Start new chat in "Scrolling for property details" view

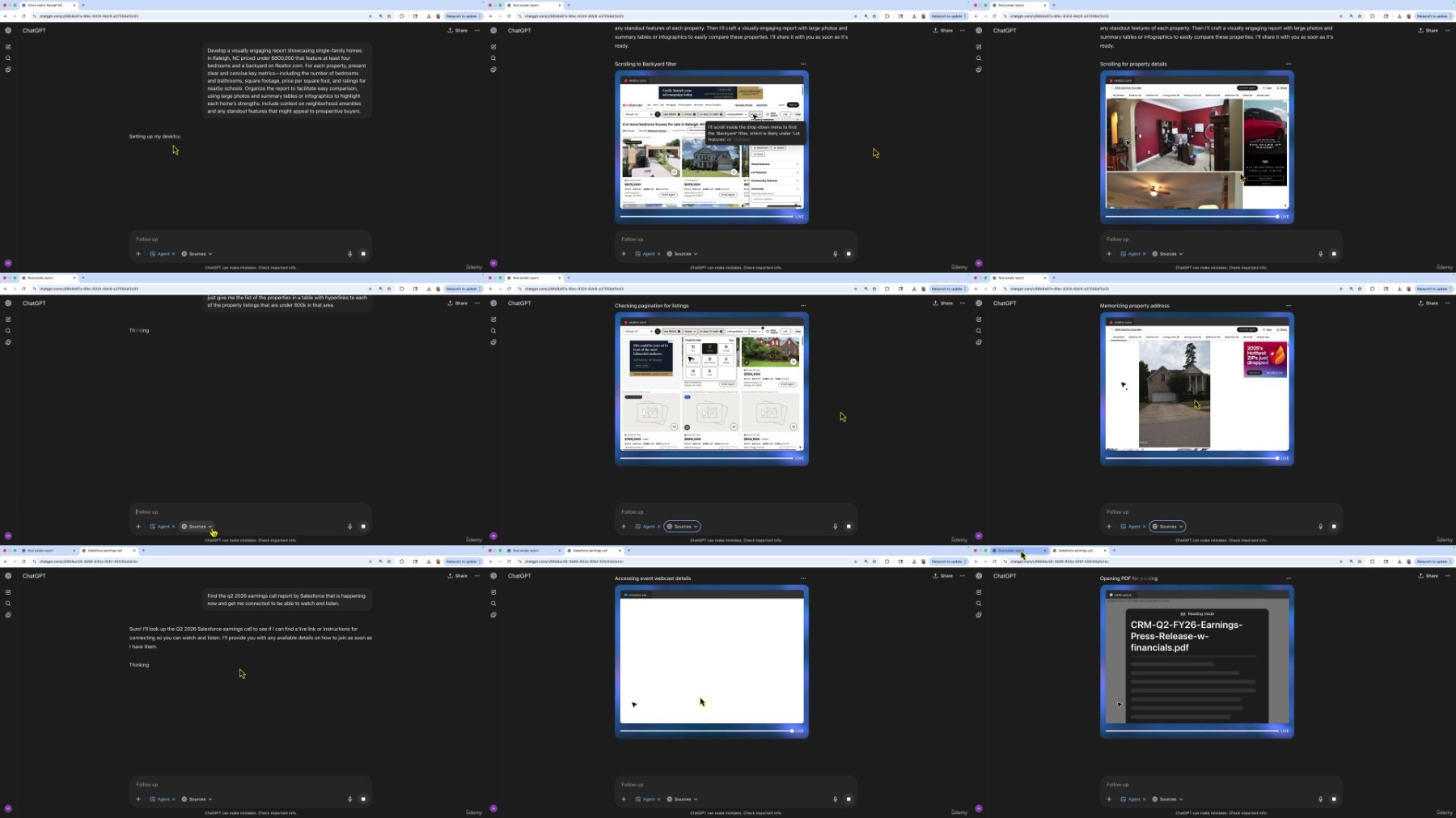(x=979, y=47)
